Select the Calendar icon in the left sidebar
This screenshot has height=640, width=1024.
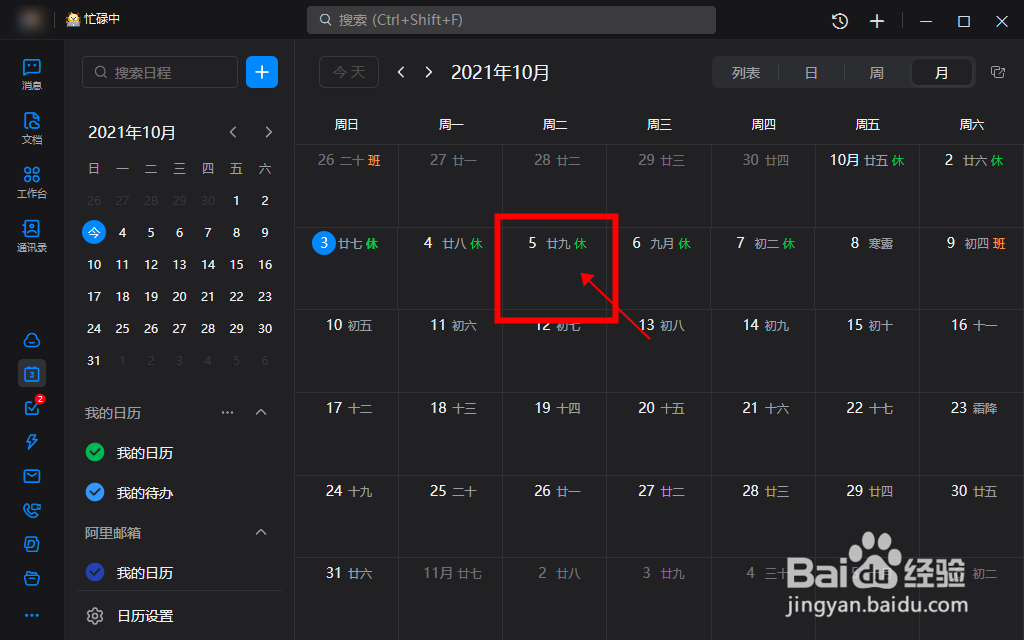[31, 374]
